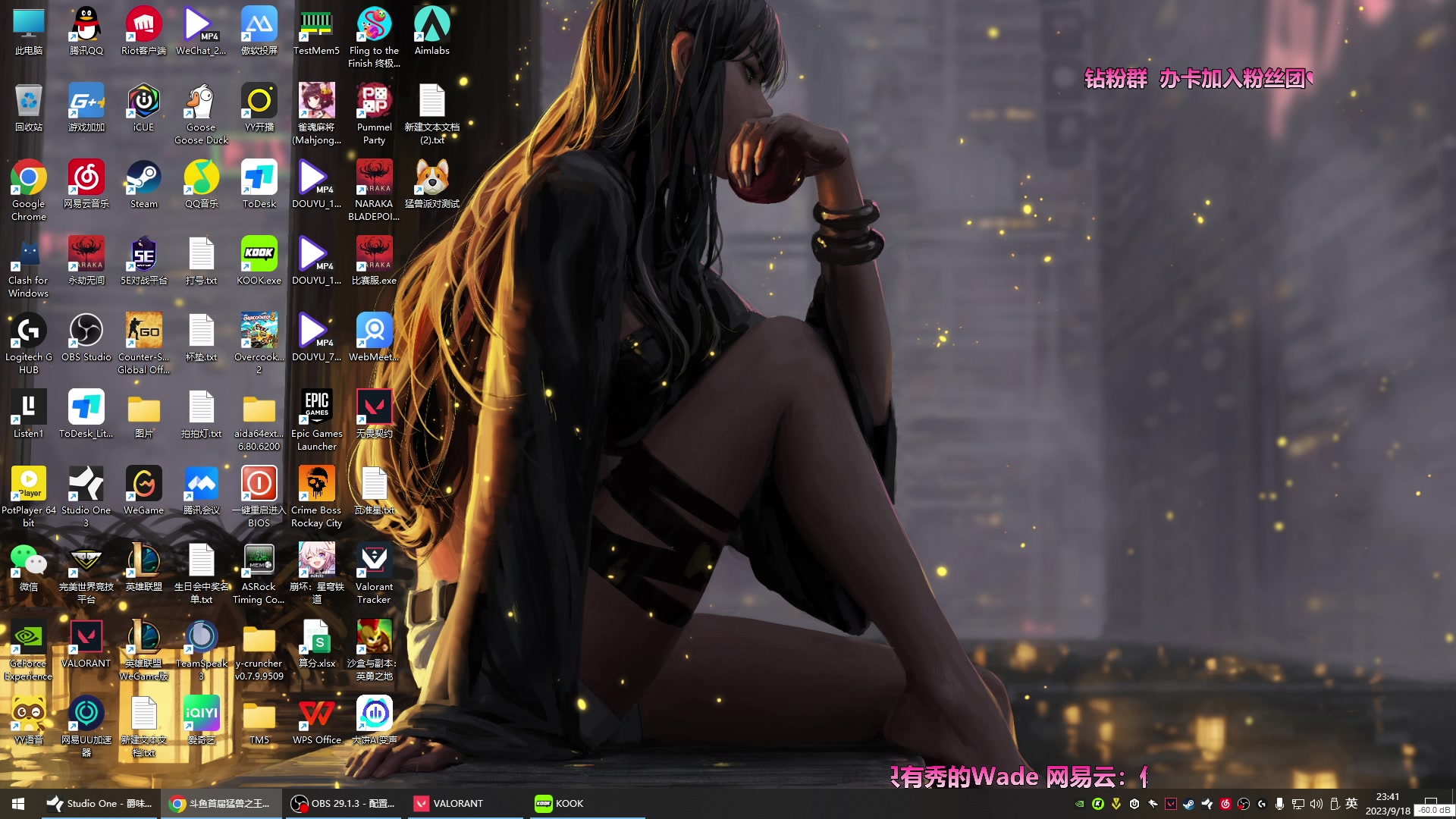Click the VALORANT desktop shortcut icon
Screen dimensions: 1456x819
coord(86,644)
